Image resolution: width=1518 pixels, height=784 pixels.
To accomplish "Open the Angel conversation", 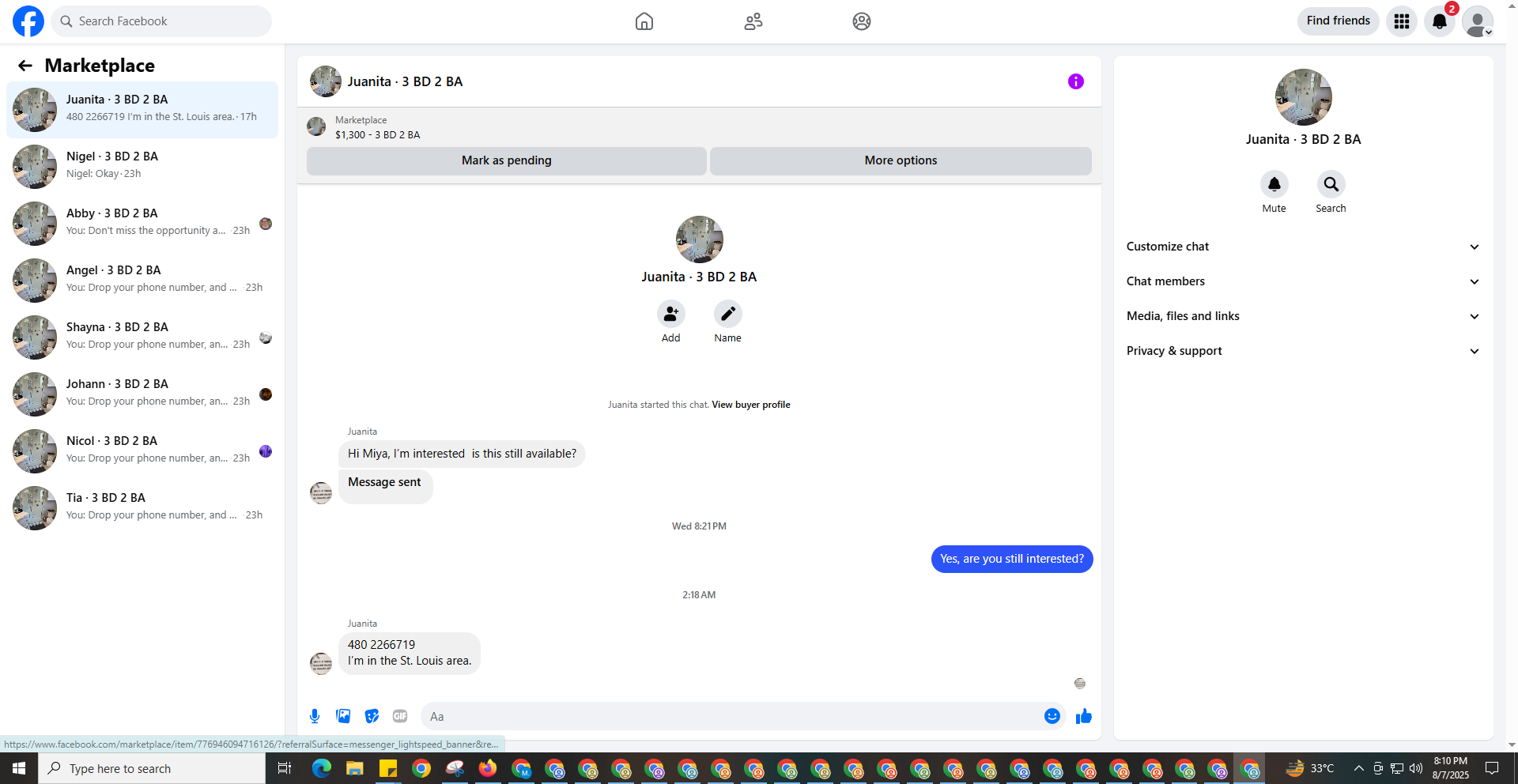I will (x=142, y=281).
